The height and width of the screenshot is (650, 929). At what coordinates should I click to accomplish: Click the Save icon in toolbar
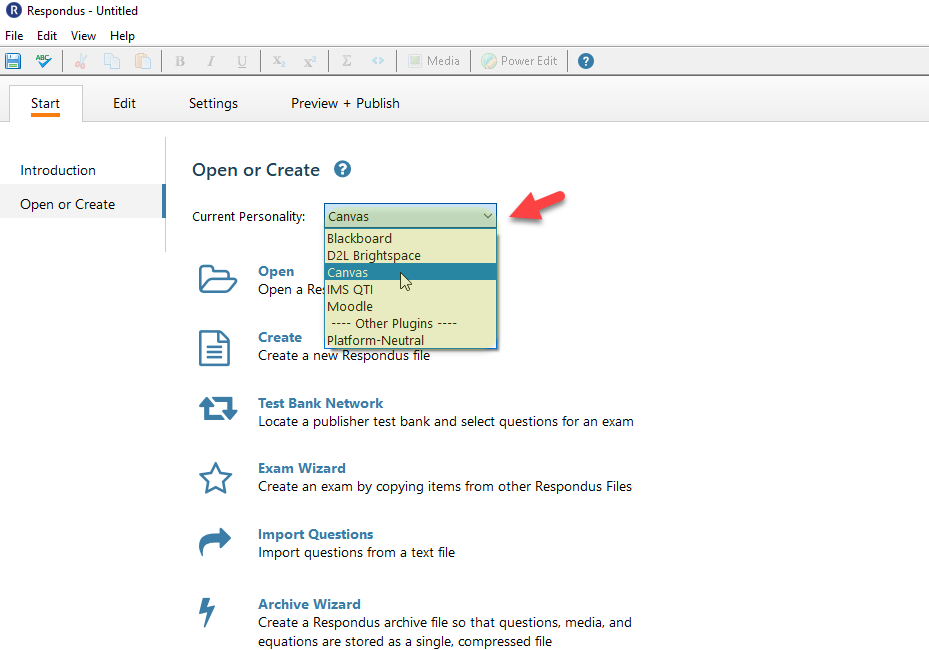point(13,61)
